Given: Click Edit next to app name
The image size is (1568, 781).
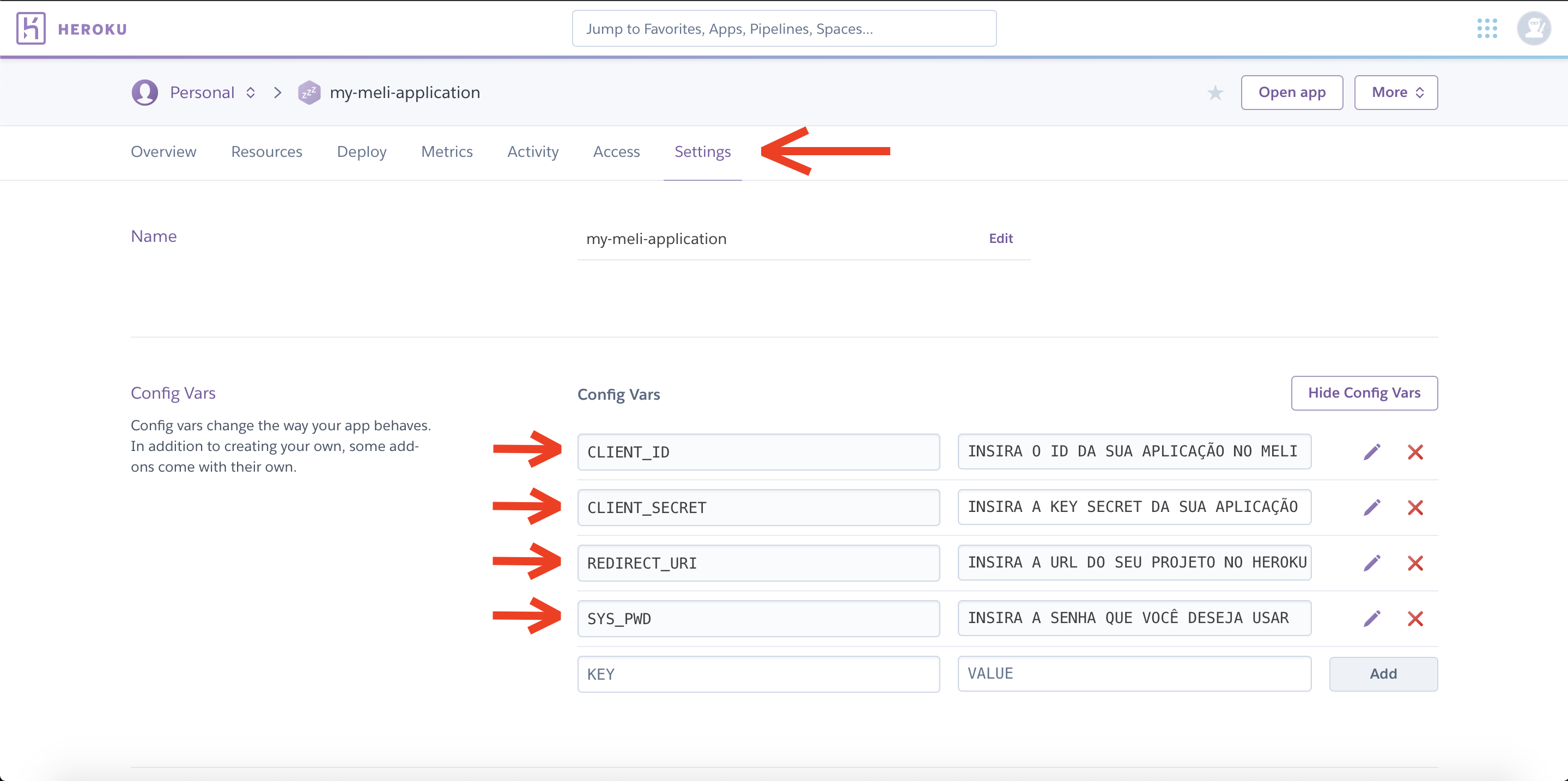Looking at the screenshot, I should pyautogui.click(x=1000, y=239).
